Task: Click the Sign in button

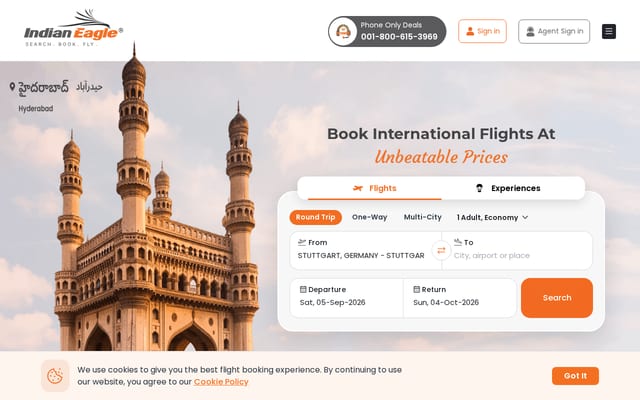Action: 482,31
